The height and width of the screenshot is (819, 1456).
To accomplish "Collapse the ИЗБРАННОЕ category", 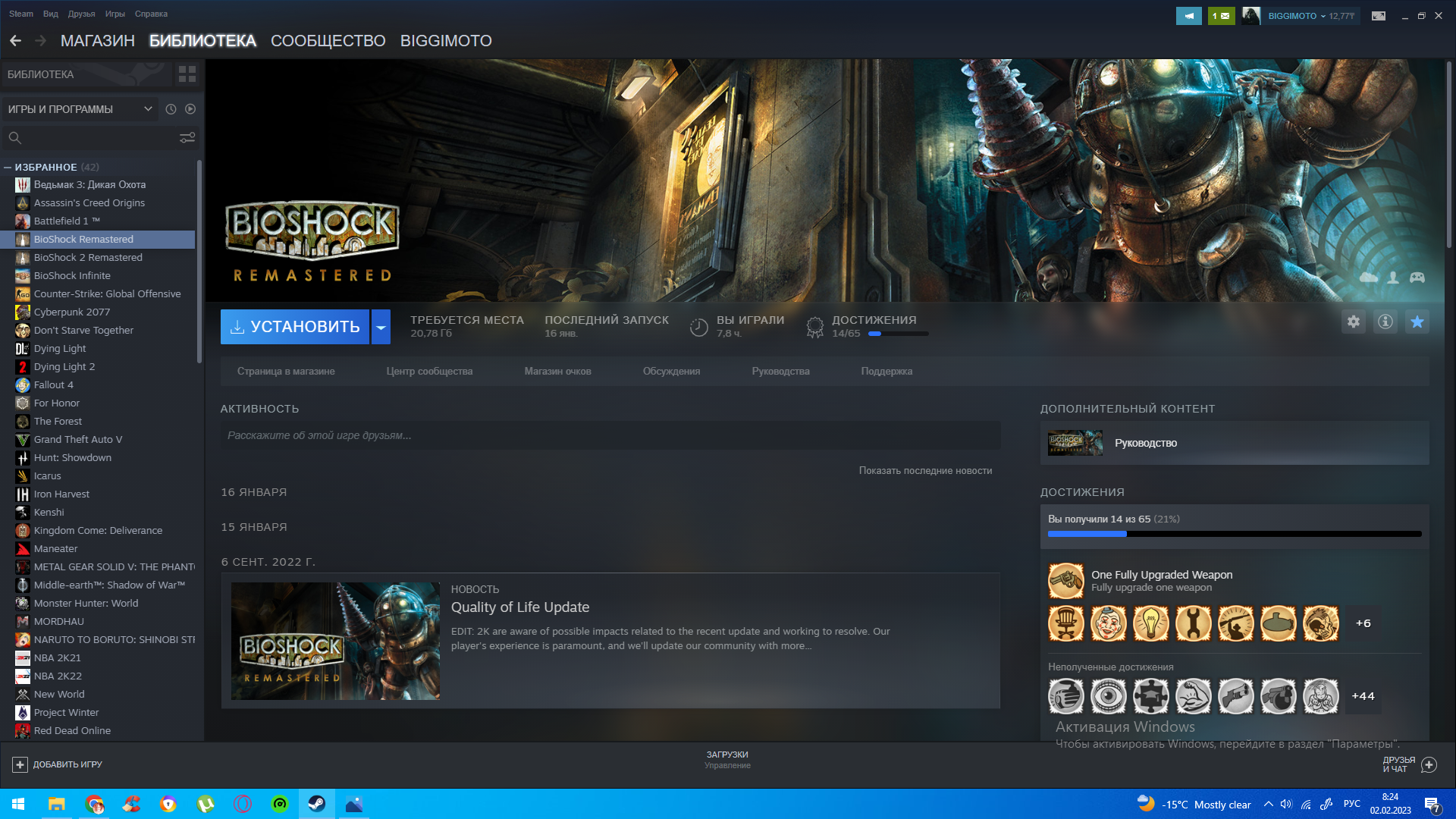I will pos(8,167).
